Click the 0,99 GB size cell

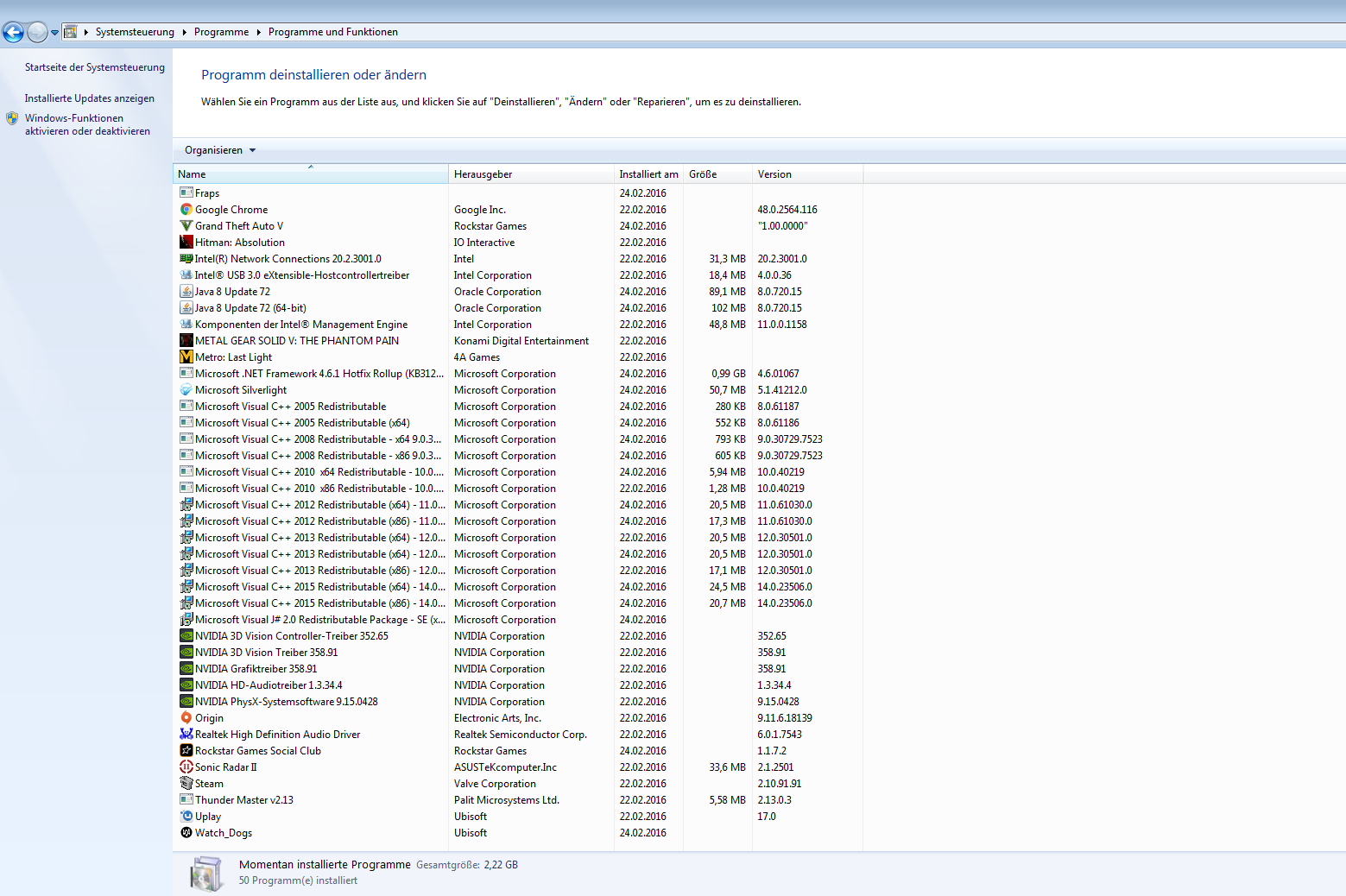(x=729, y=374)
